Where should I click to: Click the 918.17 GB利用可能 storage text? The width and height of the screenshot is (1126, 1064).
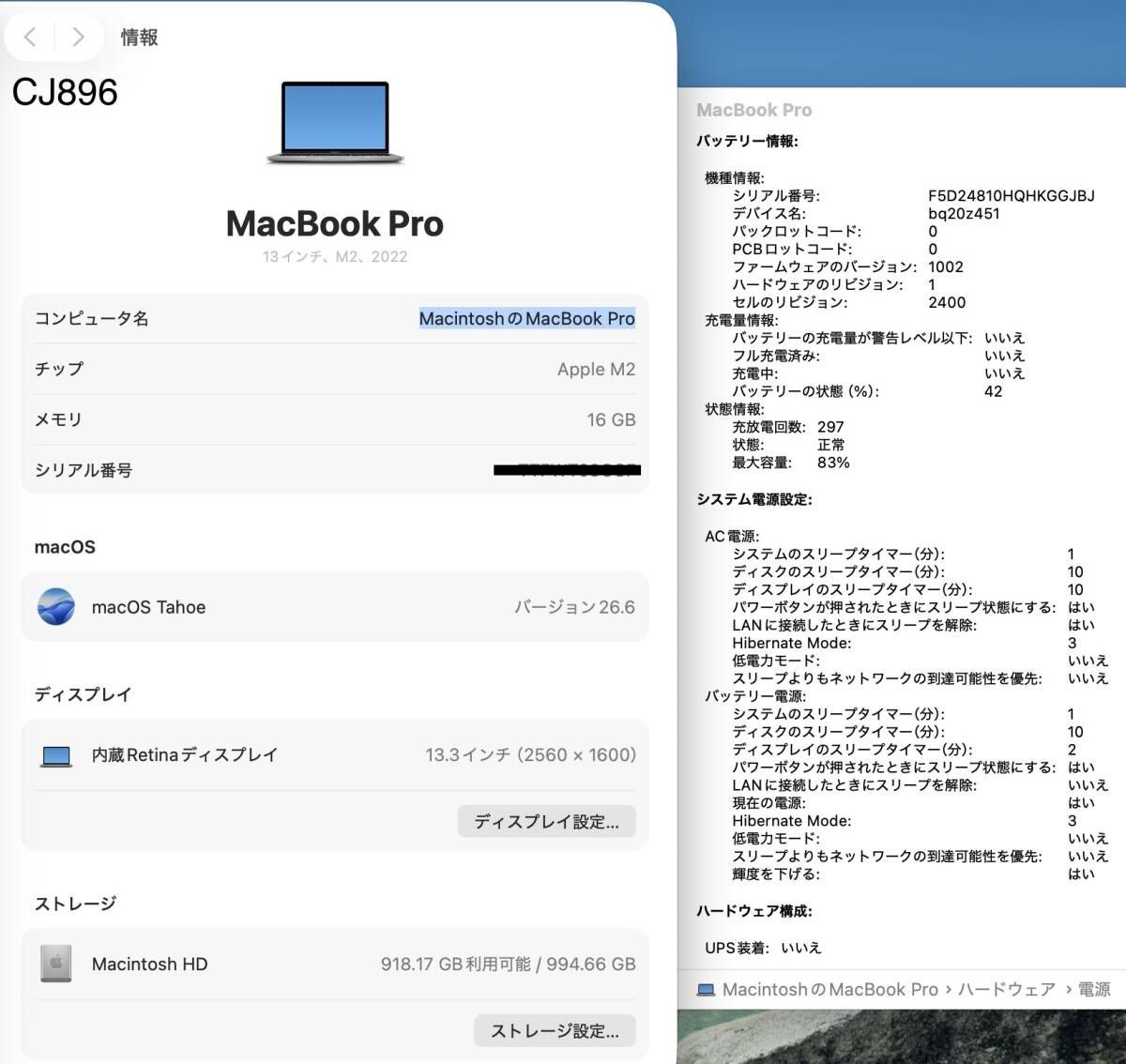tap(455, 964)
